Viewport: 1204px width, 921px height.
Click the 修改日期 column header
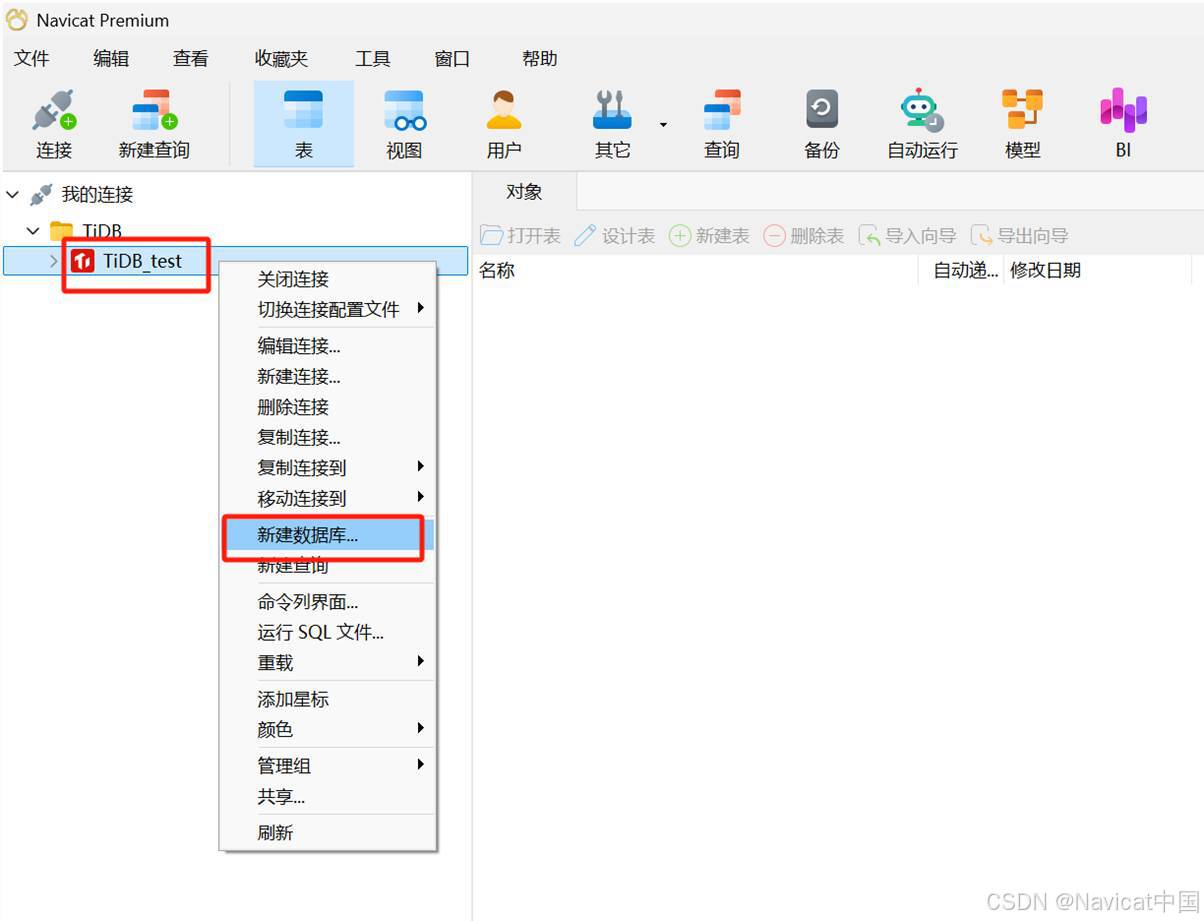coord(1045,270)
